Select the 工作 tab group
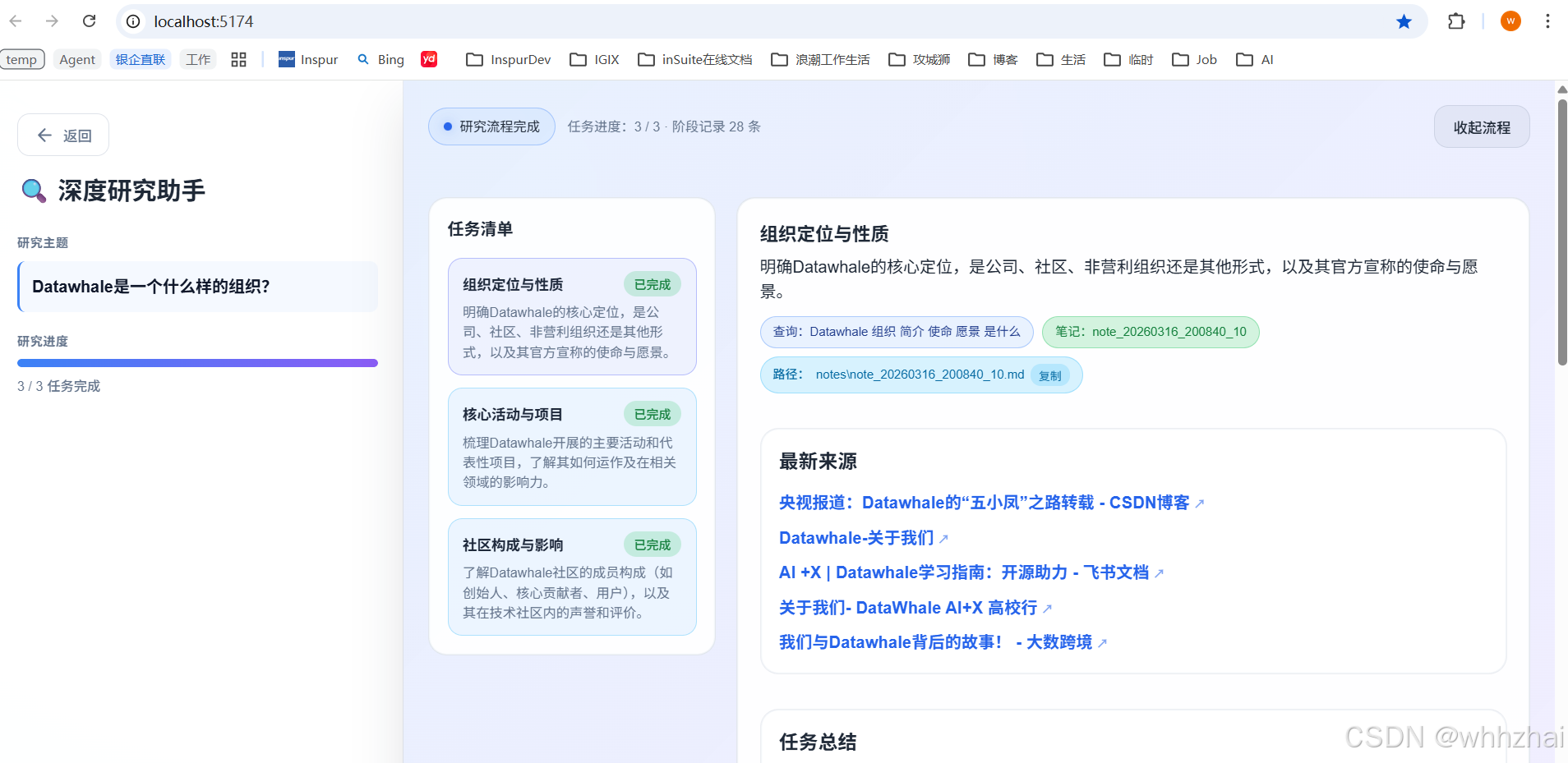 click(198, 59)
